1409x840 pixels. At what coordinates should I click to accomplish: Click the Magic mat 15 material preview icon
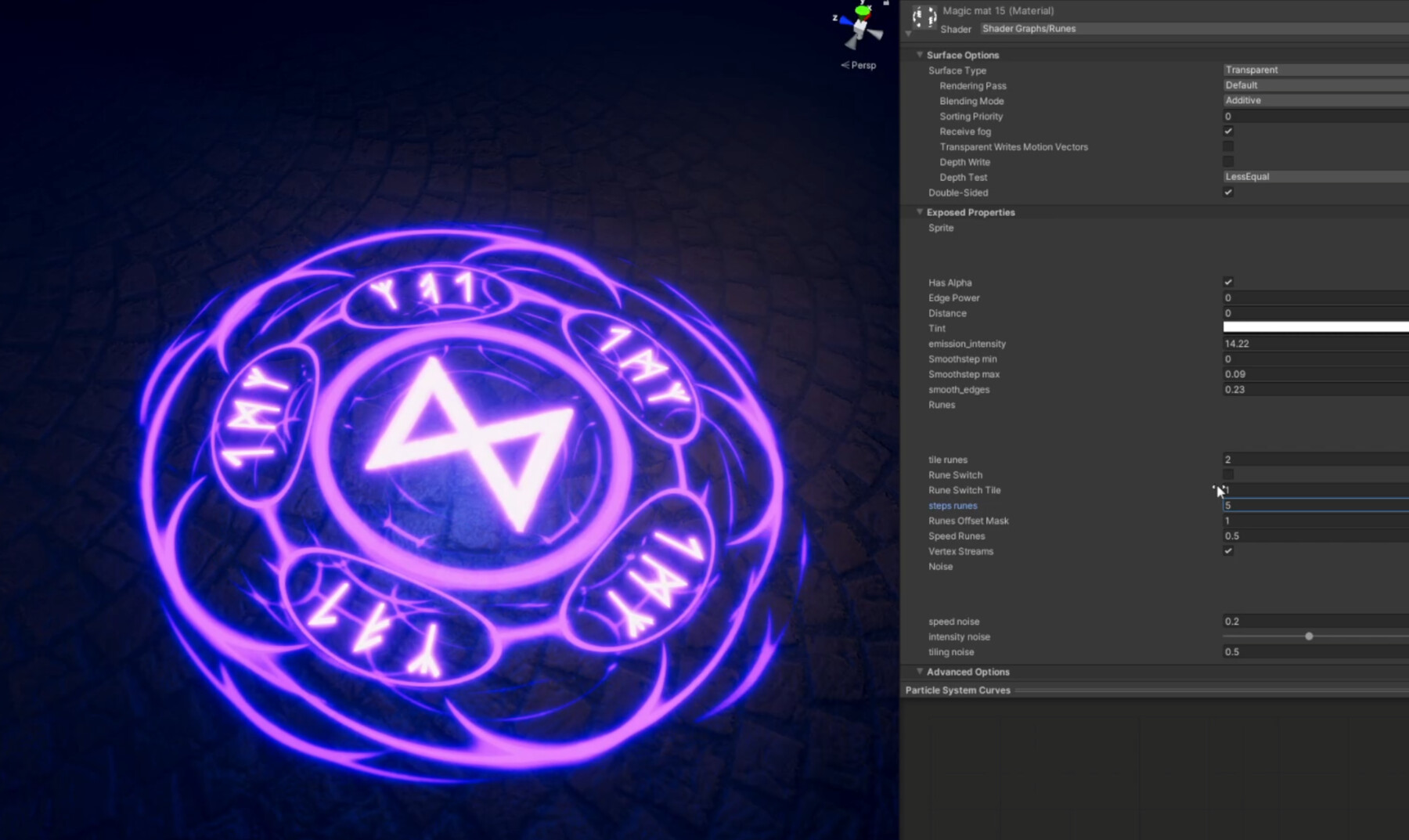(x=924, y=16)
